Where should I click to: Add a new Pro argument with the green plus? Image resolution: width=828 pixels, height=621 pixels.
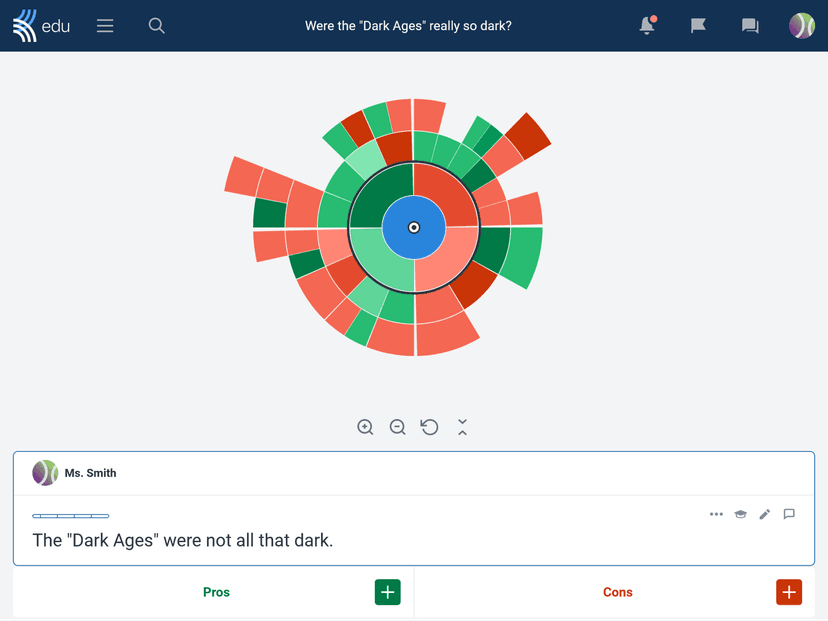tap(387, 592)
